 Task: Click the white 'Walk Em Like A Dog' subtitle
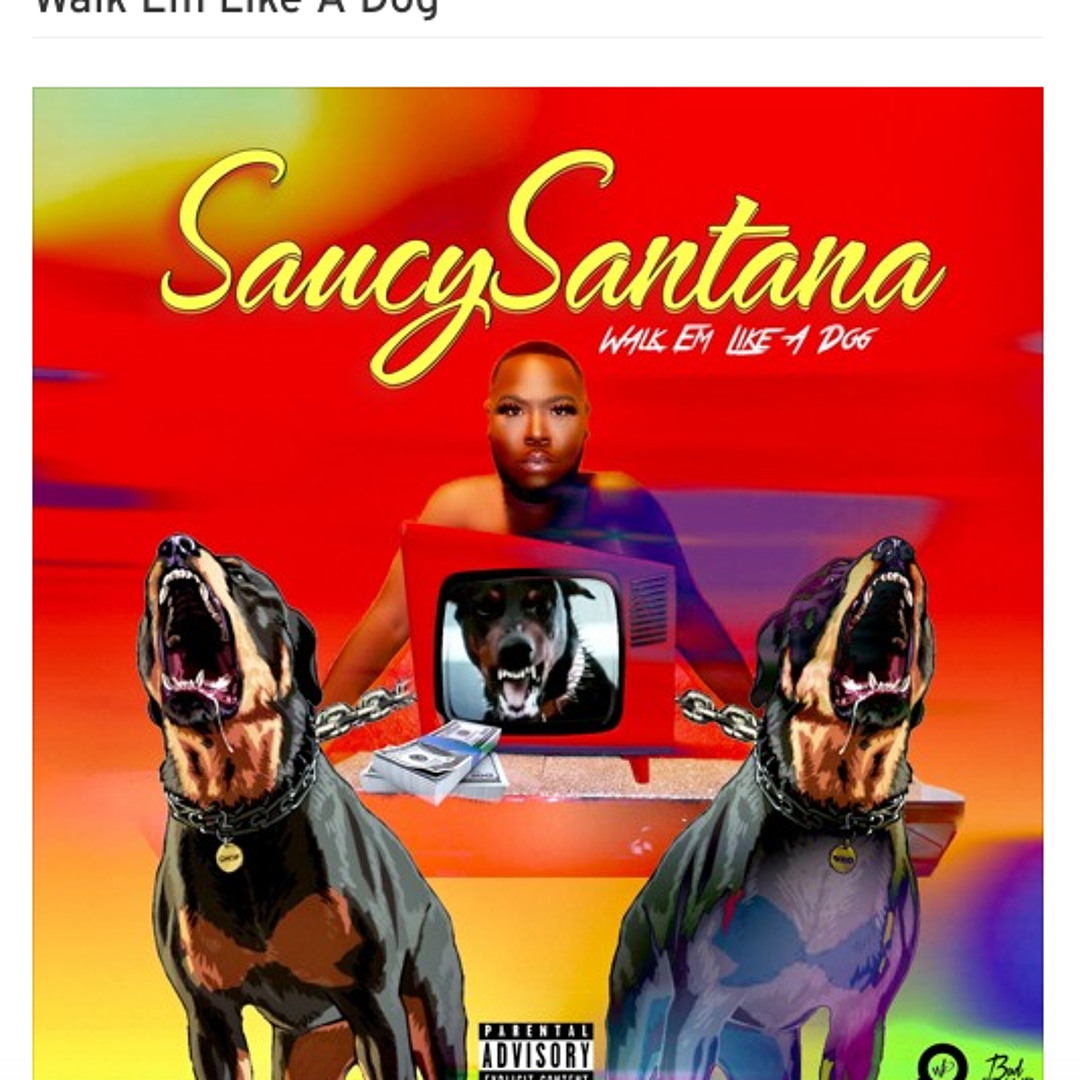(738, 339)
